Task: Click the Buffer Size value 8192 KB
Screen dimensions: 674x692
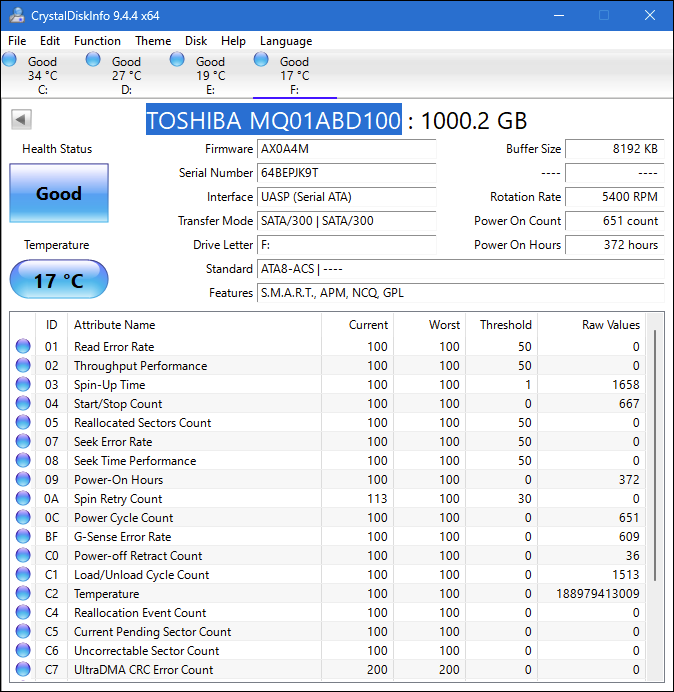Action: point(614,149)
